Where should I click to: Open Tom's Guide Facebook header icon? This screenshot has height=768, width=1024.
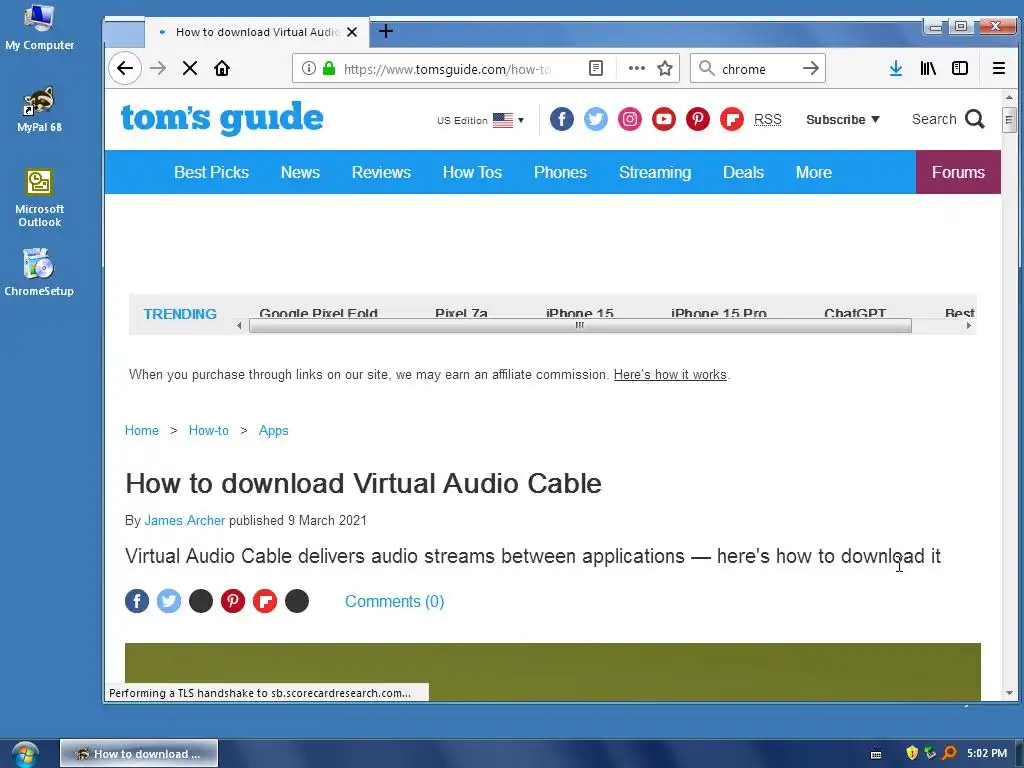[562, 120]
